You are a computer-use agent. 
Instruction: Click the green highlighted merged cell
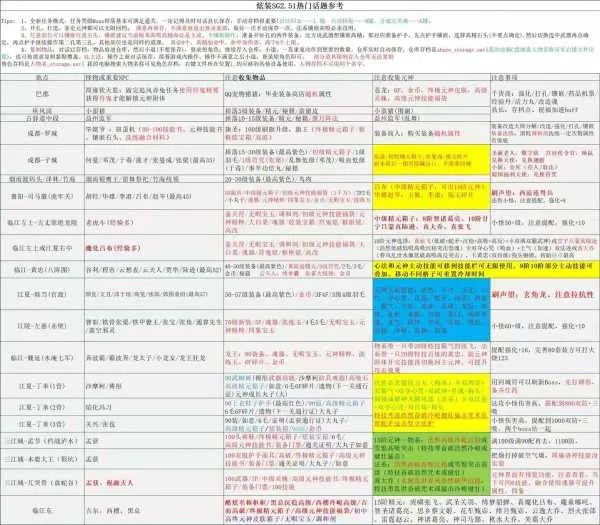pos(431,464)
